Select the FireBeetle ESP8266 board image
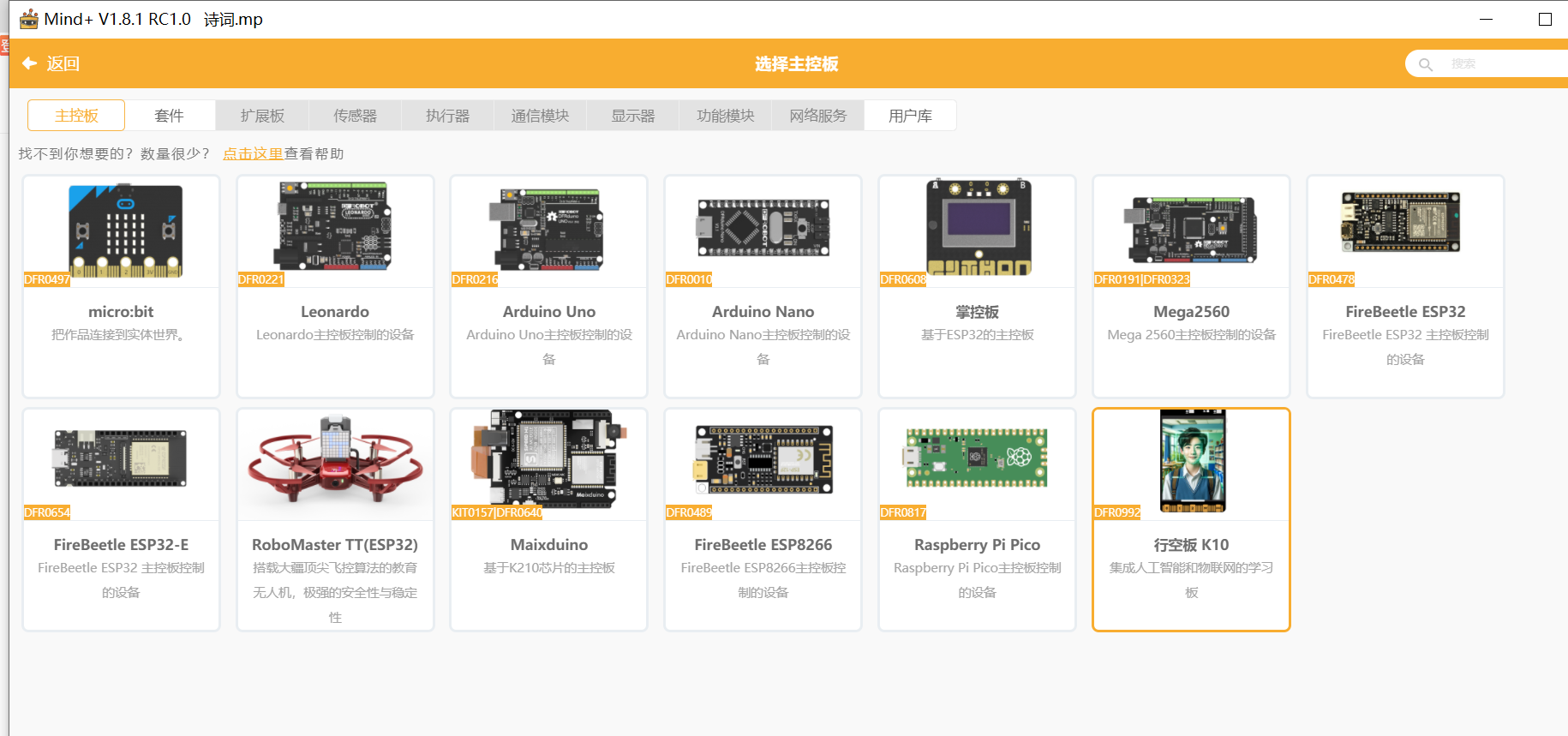 pyautogui.click(x=763, y=459)
